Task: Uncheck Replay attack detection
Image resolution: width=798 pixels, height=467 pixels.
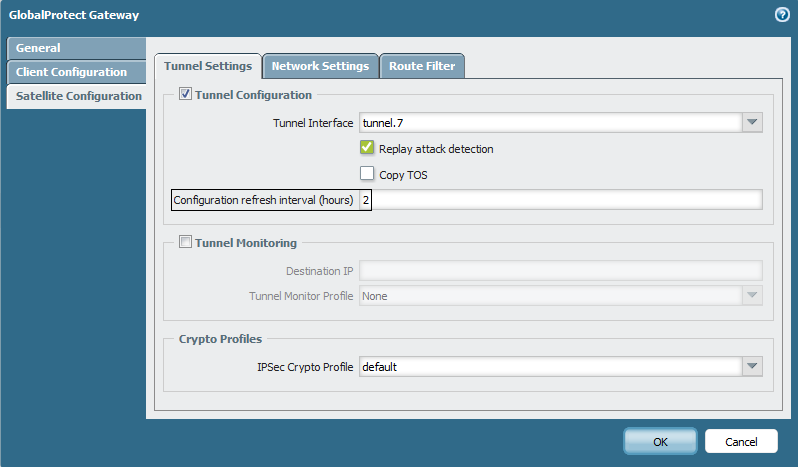Action: point(367,148)
